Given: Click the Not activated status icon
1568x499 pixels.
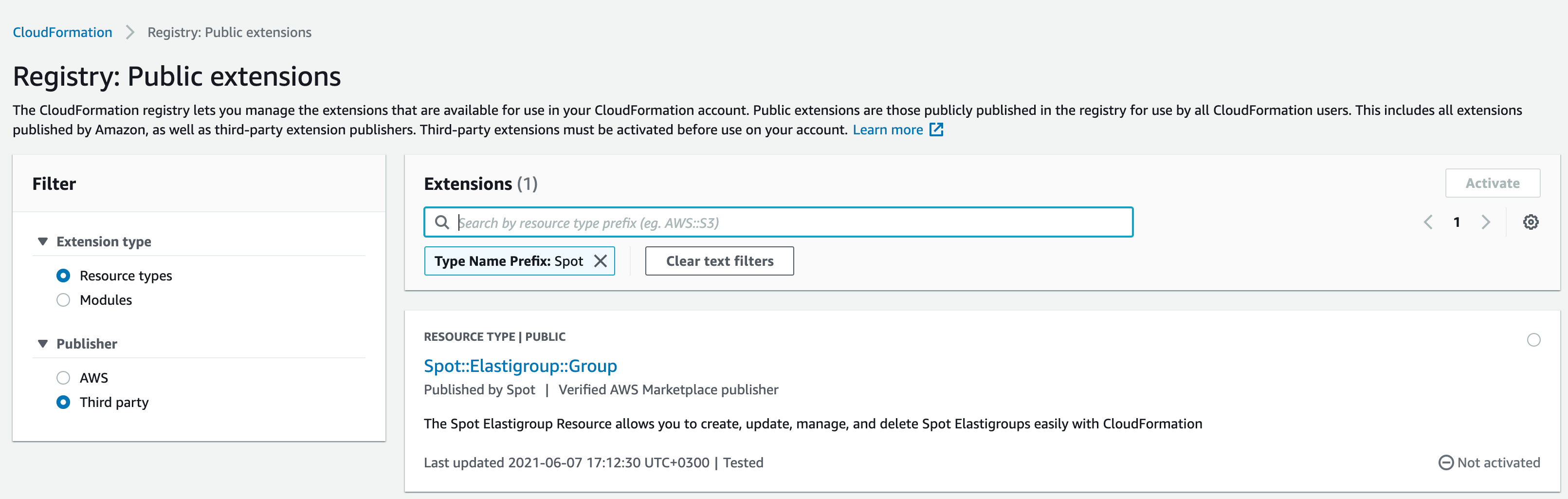Looking at the screenshot, I should pos(1446,462).
